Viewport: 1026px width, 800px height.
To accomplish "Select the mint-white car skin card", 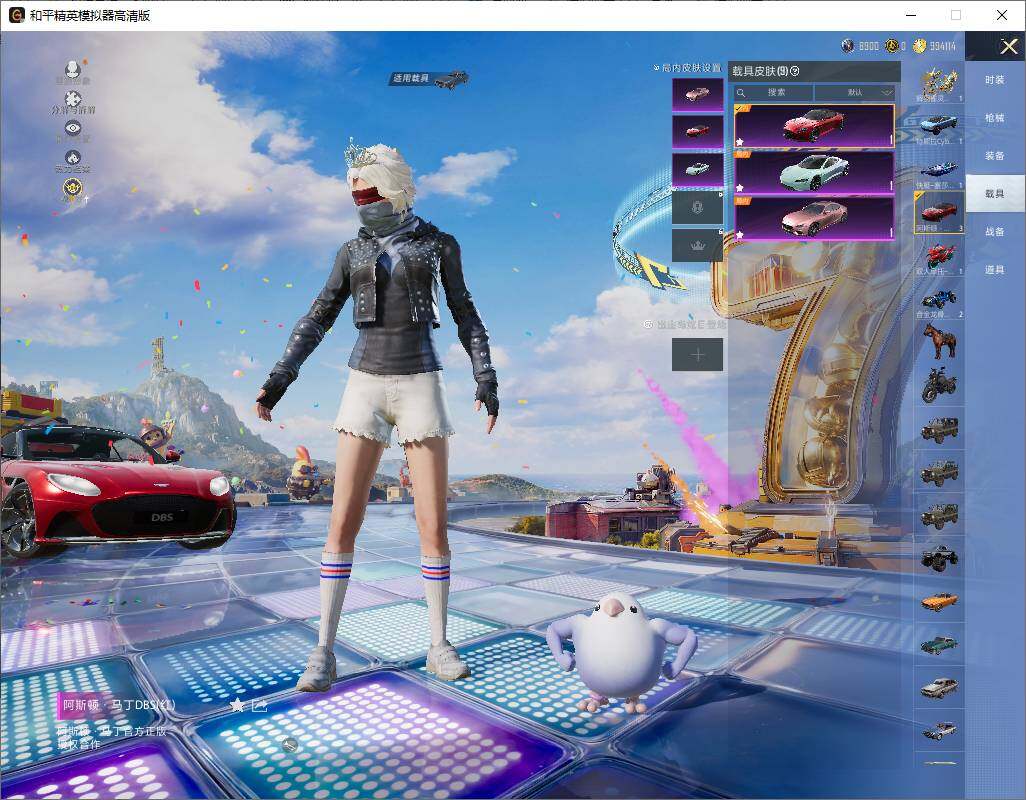I will [x=814, y=173].
